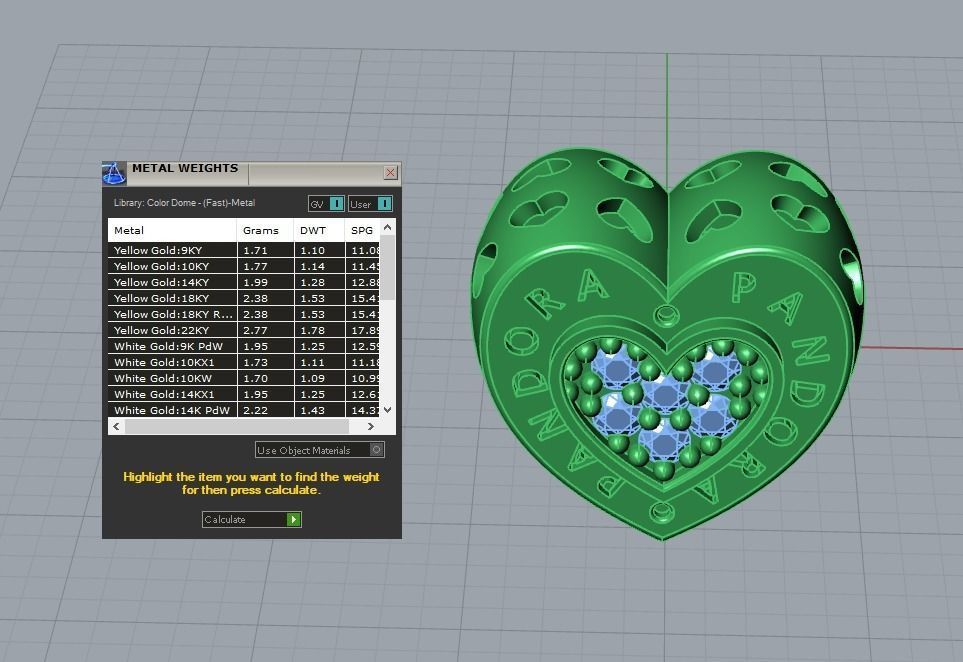Select the Yellow Gold:18KY R... row
This screenshot has width=963, height=662.
click(244, 314)
